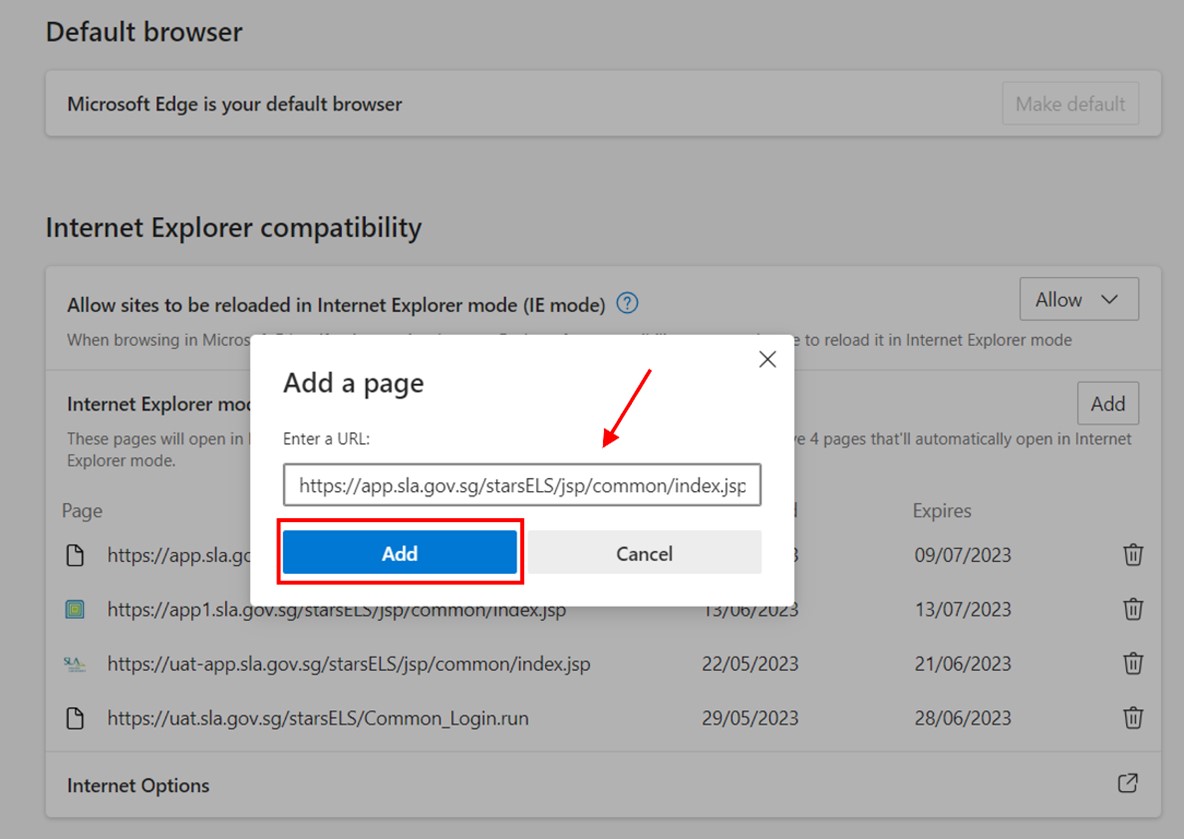
Task: Cancel the Add a page dialog
Action: 644,553
